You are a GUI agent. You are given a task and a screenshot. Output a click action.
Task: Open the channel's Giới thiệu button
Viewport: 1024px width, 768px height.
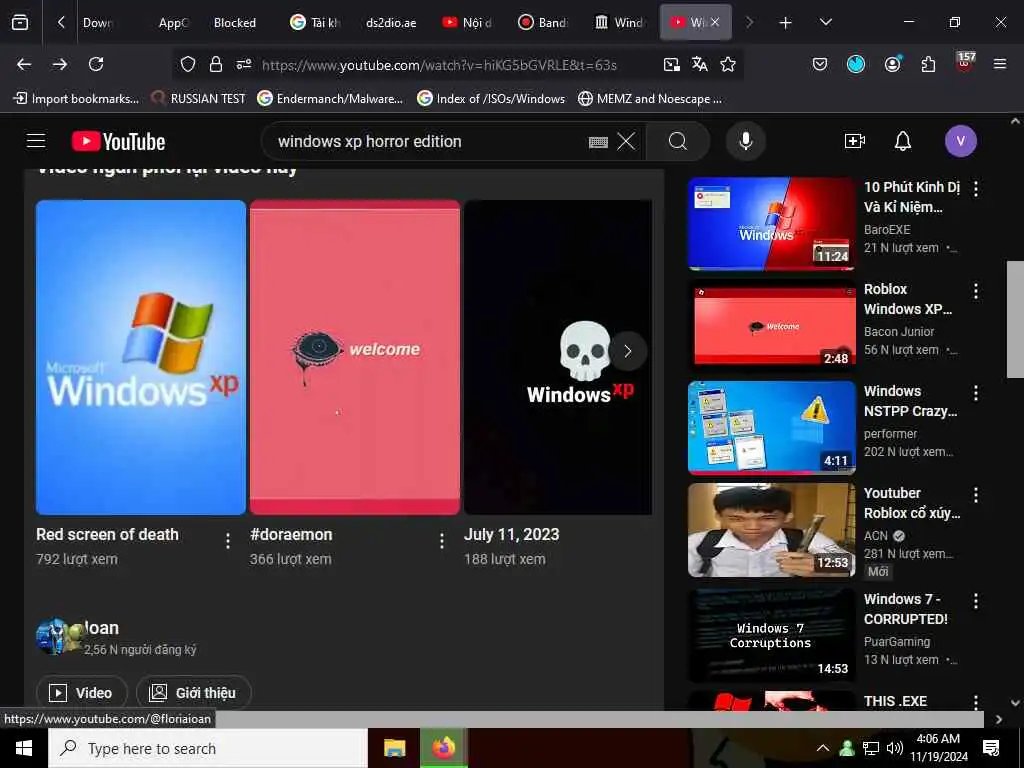tap(193, 692)
